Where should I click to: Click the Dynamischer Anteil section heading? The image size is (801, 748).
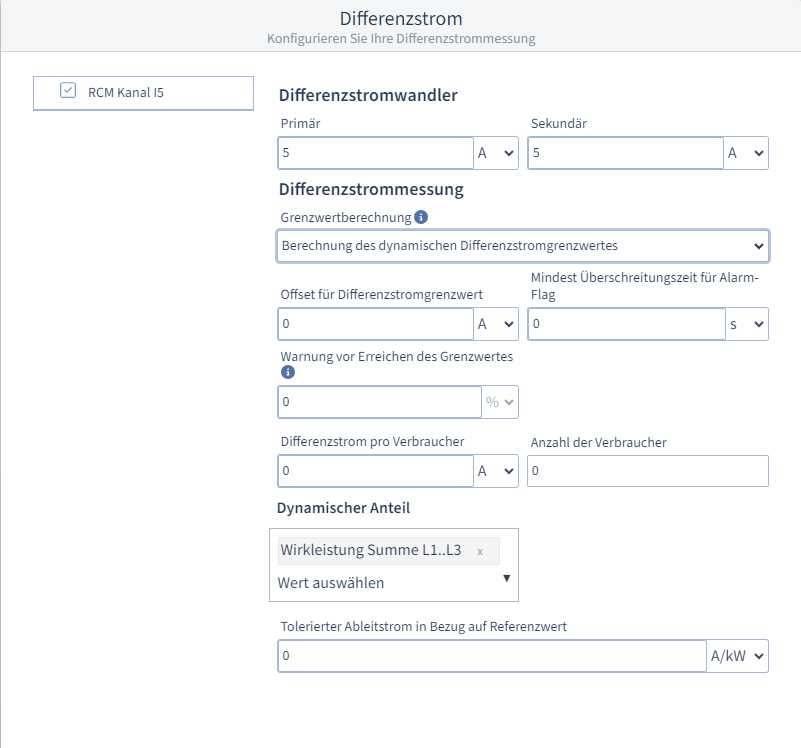click(343, 508)
